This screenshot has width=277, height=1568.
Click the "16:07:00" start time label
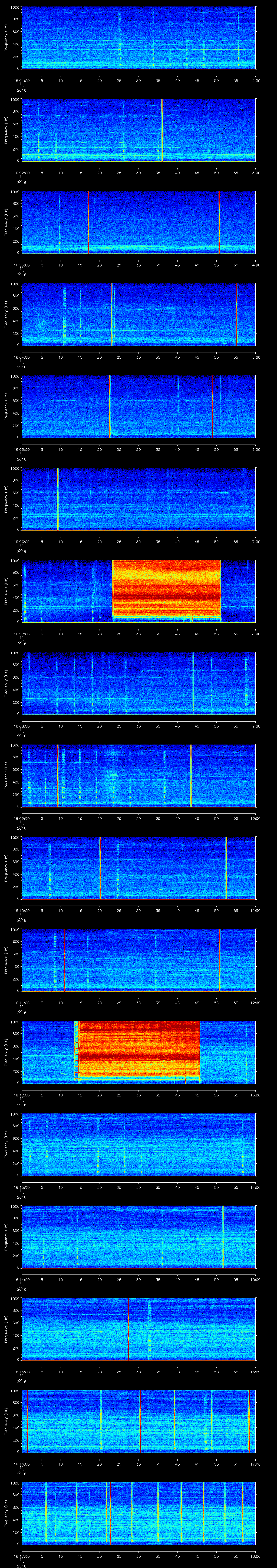pyautogui.click(x=21, y=634)
